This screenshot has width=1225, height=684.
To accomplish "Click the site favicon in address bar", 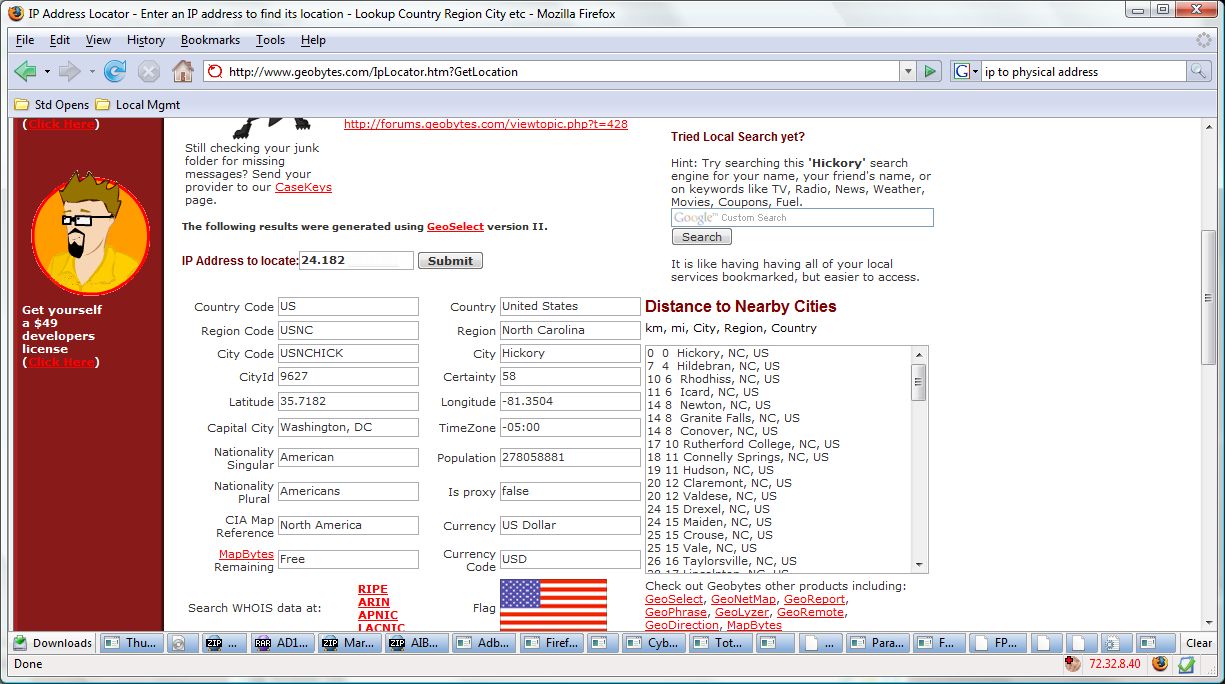I will click(x=213, y=71).
